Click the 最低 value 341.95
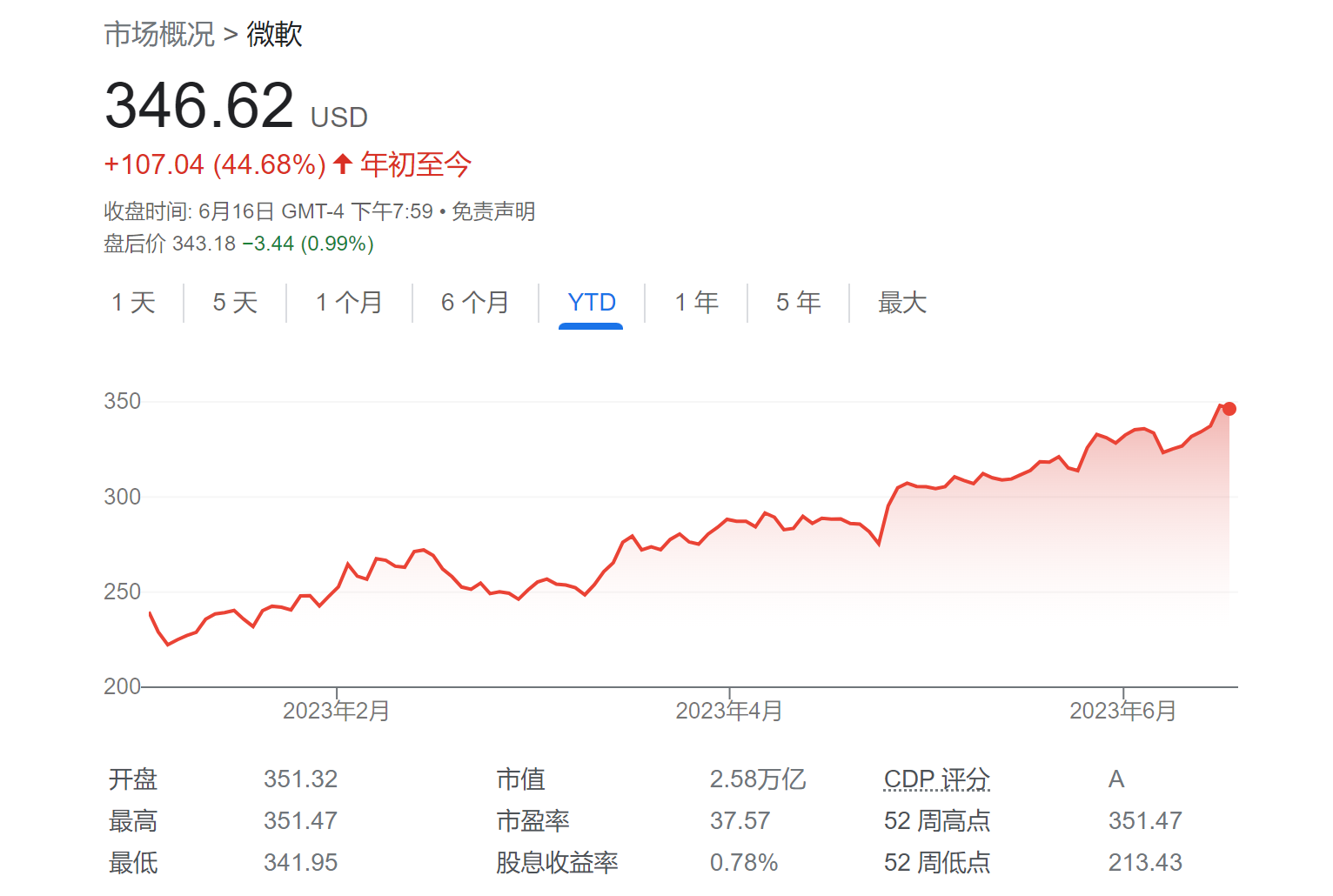The height and width of the screenshot is (896, 1333). pyautogui.click(x=300, y=863)
